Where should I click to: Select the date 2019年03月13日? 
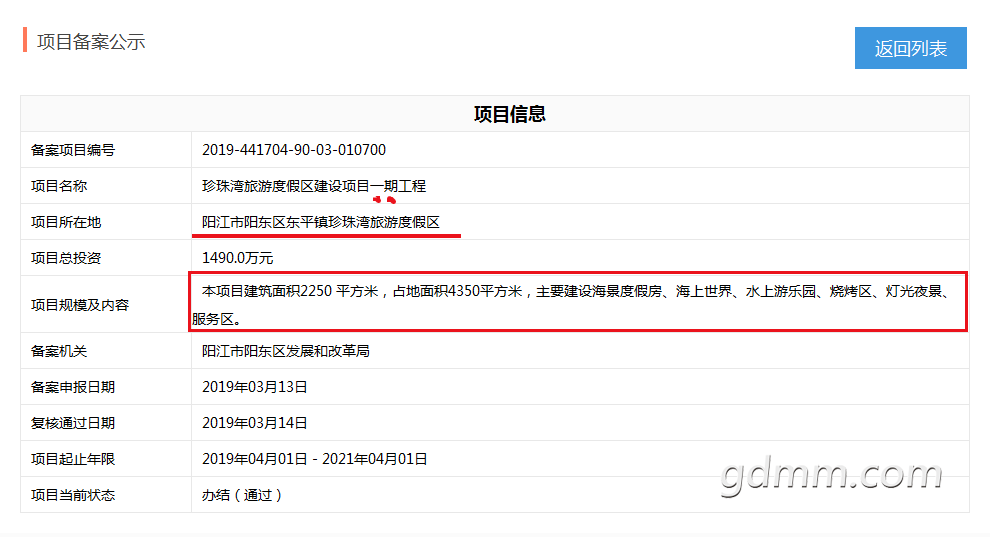(254, 387)
